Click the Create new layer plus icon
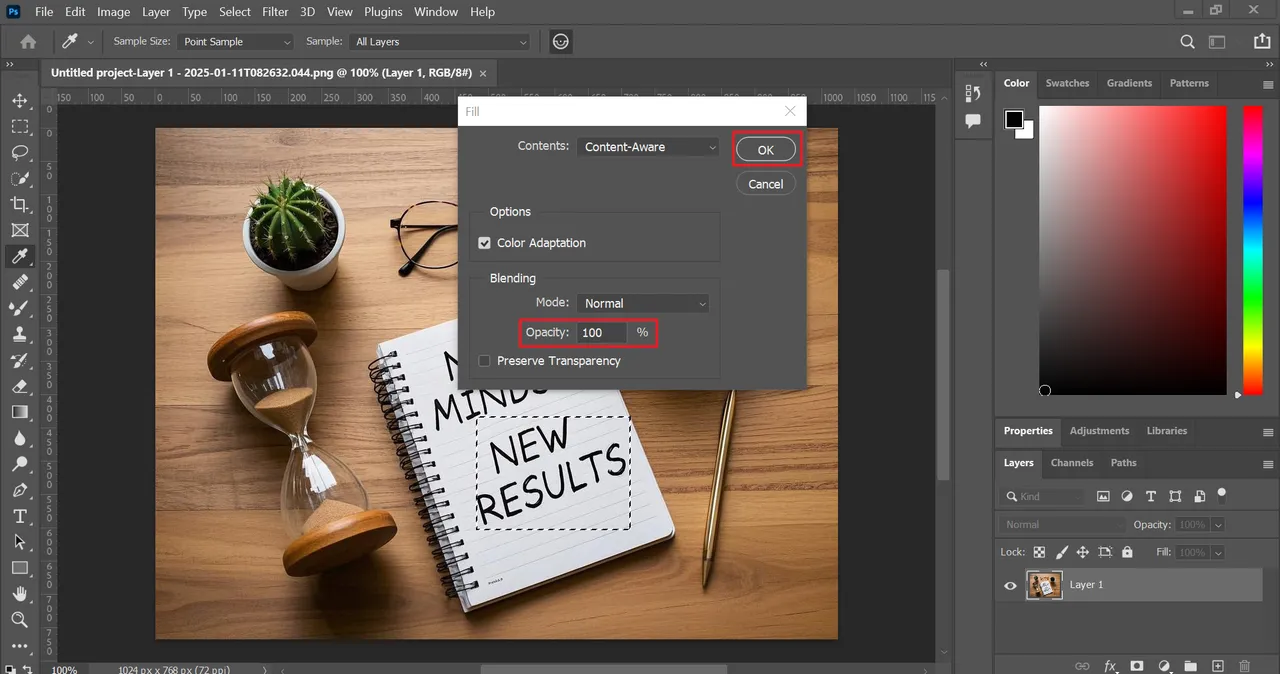 [1218, 666]
